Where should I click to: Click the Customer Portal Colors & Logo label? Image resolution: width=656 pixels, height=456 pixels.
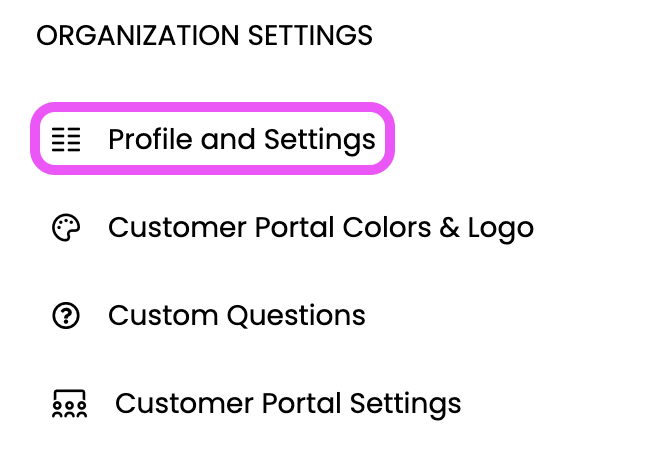(x=321, y=228)
